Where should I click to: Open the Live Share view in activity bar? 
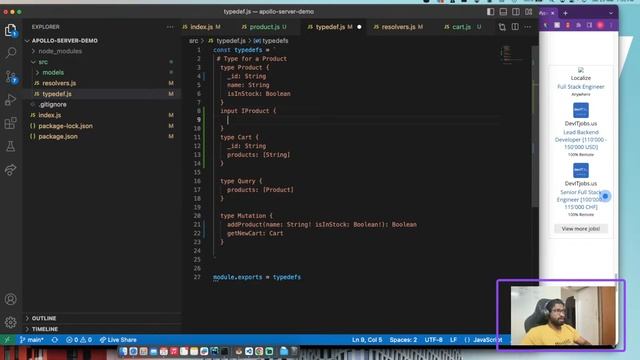pyautogui.click(x=11, y=170)
